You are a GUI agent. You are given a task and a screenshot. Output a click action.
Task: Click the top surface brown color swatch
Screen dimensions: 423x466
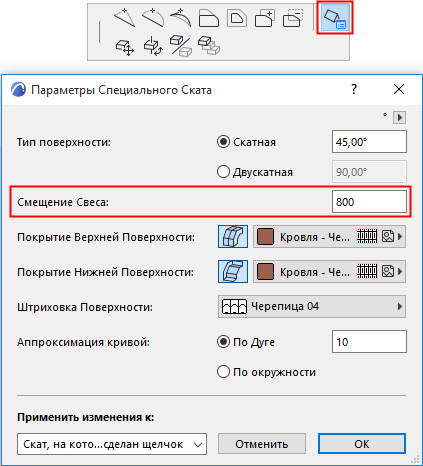click(265, 237)
